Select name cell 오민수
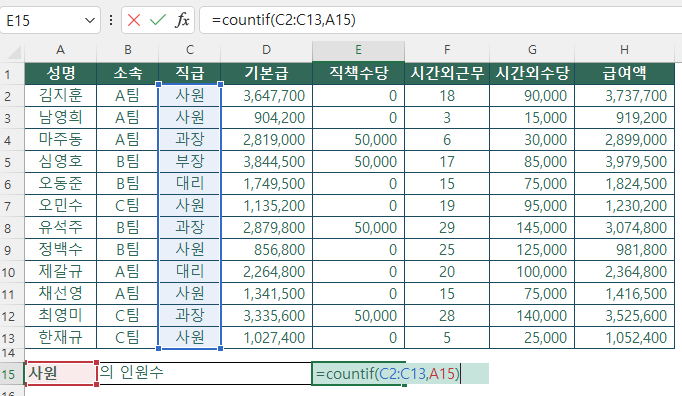This screenshot has width=682, height=396. [60, 206]
